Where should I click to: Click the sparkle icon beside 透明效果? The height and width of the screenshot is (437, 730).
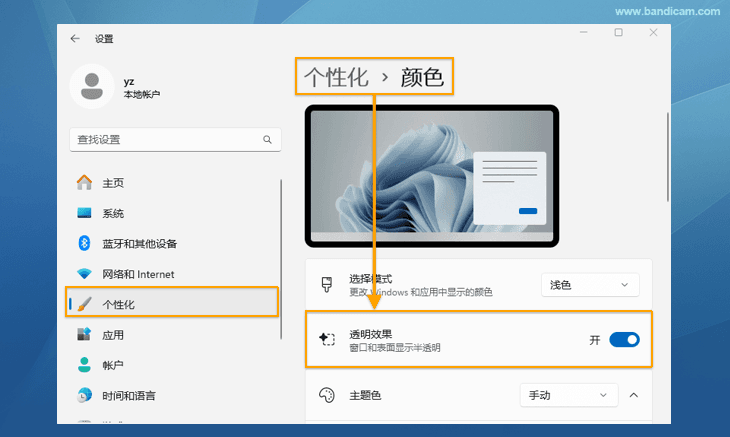pyautogui.click(x=327, y=339)
